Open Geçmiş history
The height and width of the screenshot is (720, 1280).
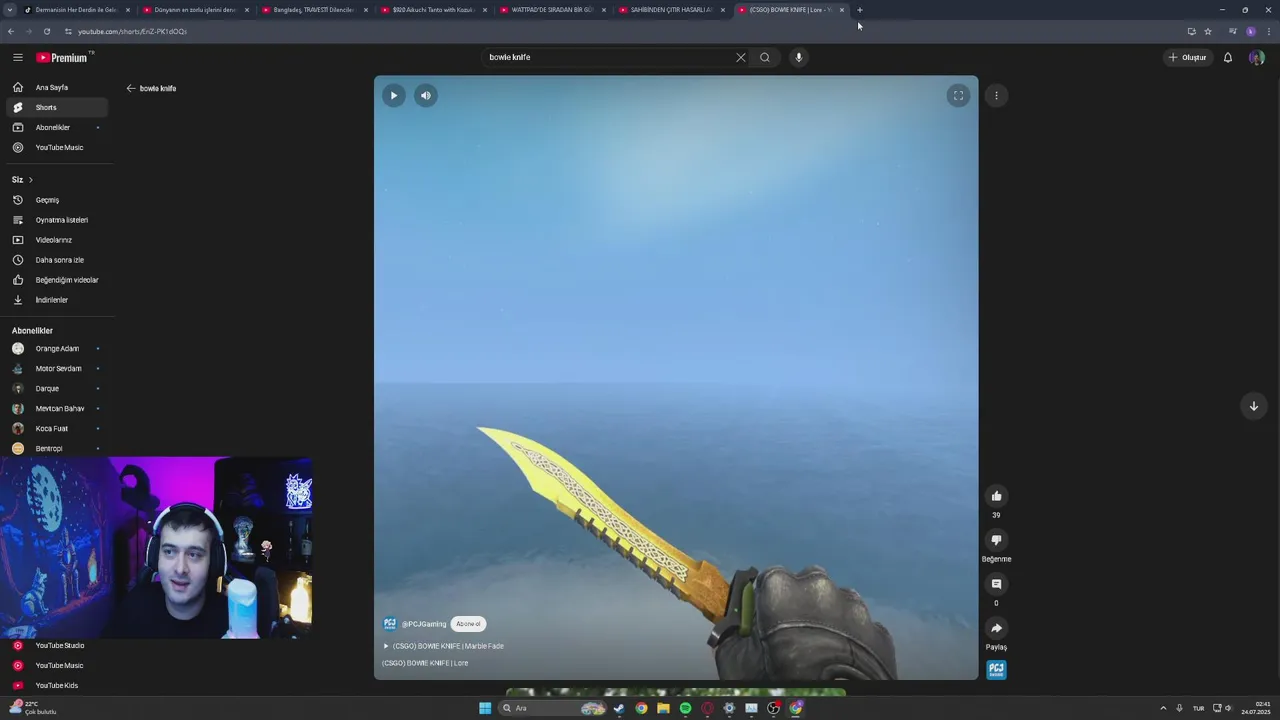click(x=57, y=200)
